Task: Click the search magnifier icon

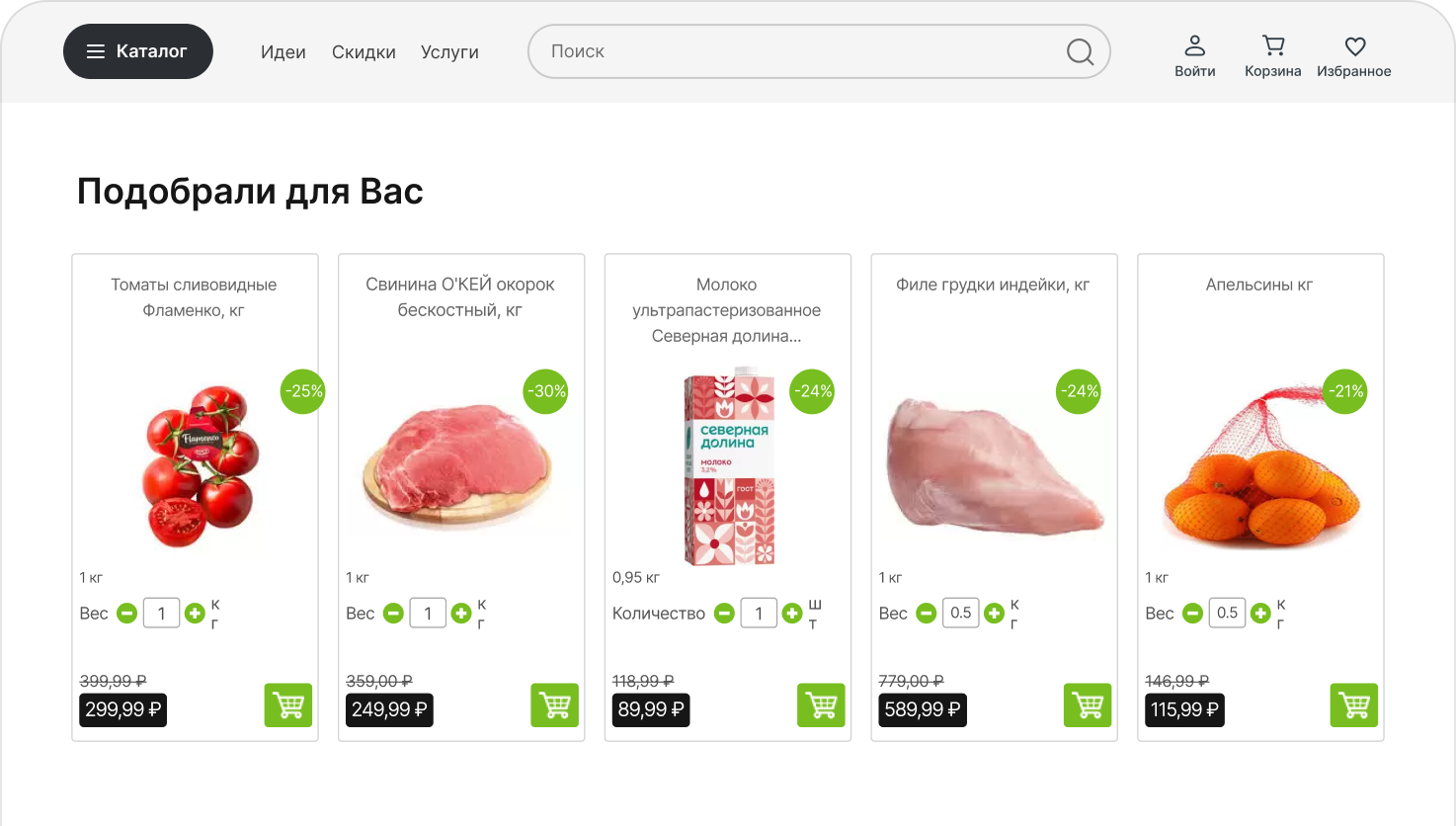Action: click(1080, 51)
